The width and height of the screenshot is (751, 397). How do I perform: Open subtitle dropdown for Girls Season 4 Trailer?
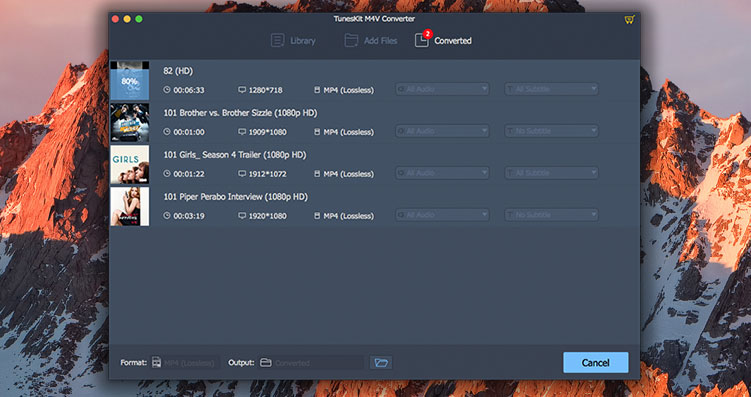coord(551,173)
